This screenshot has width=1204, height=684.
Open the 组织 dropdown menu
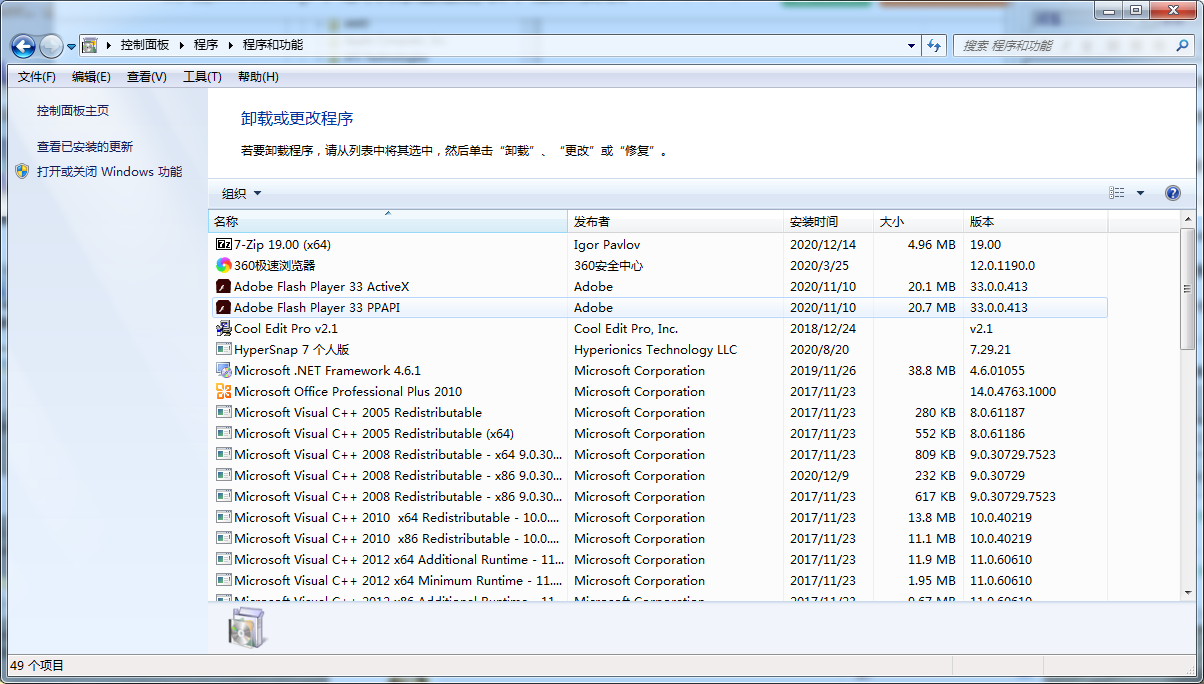coord(241,194)
